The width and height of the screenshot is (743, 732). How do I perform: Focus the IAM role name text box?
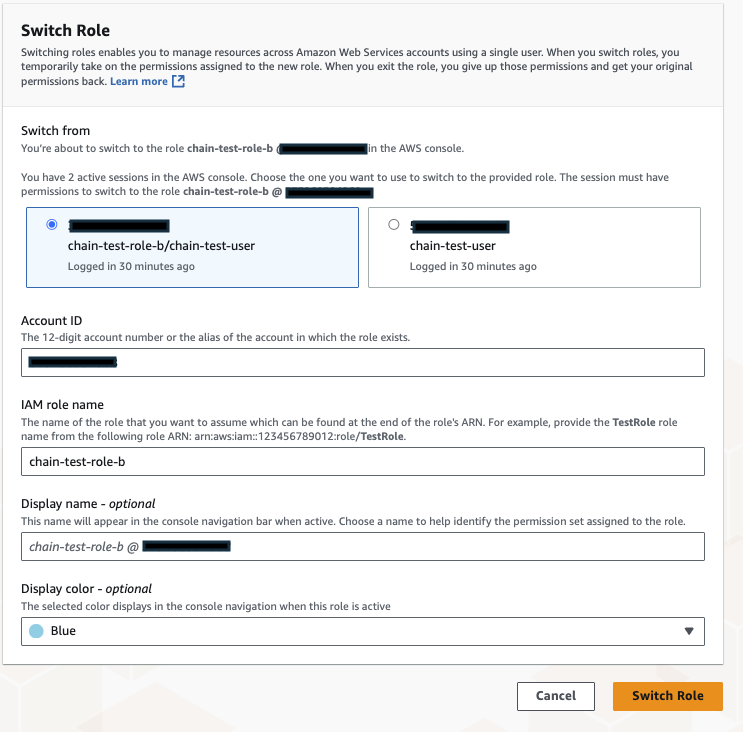tap(362, 461)
